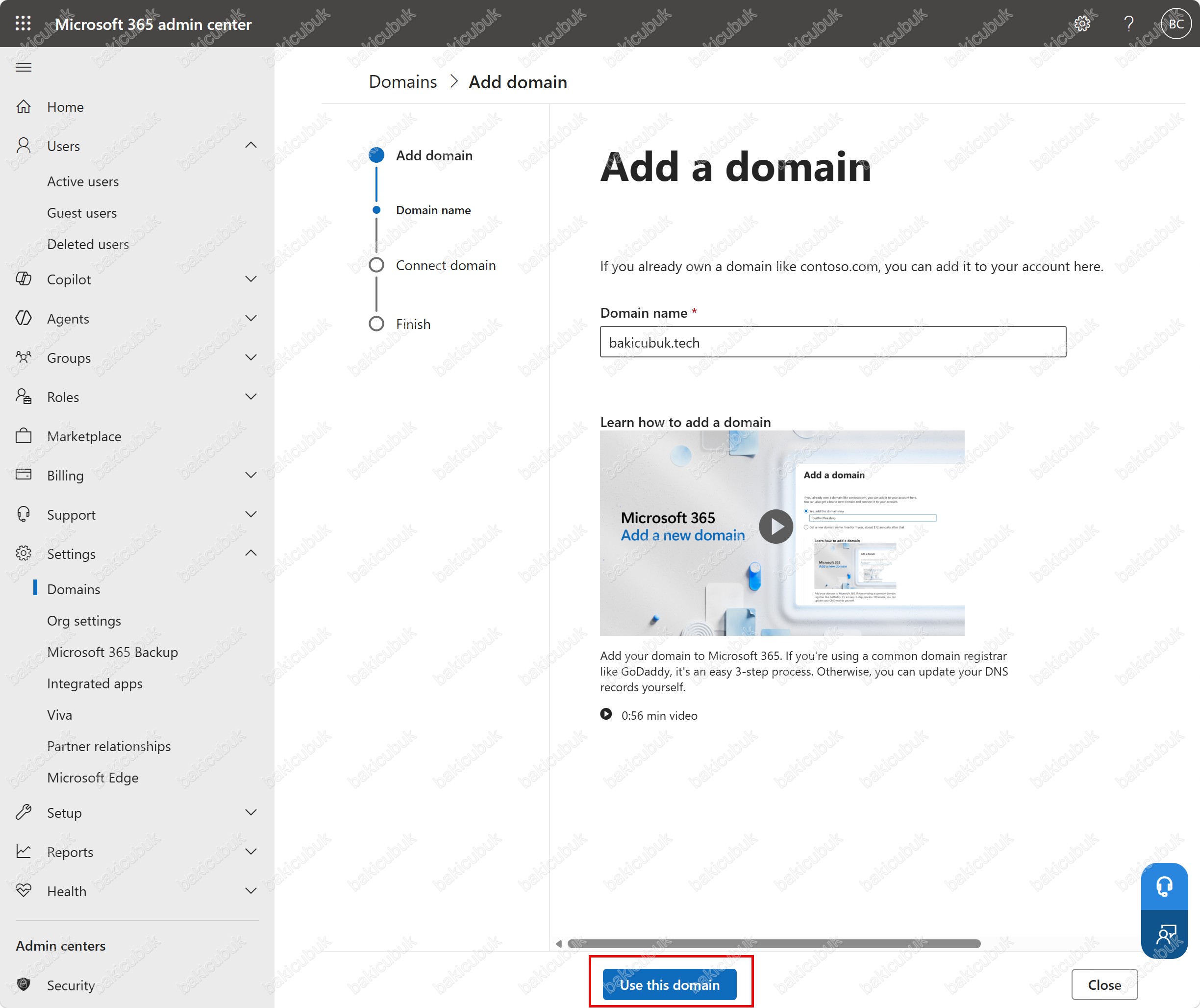Open the help question mark icon
The width and height of the screenshot is (1200, 1008).
tap(1128, 24)
